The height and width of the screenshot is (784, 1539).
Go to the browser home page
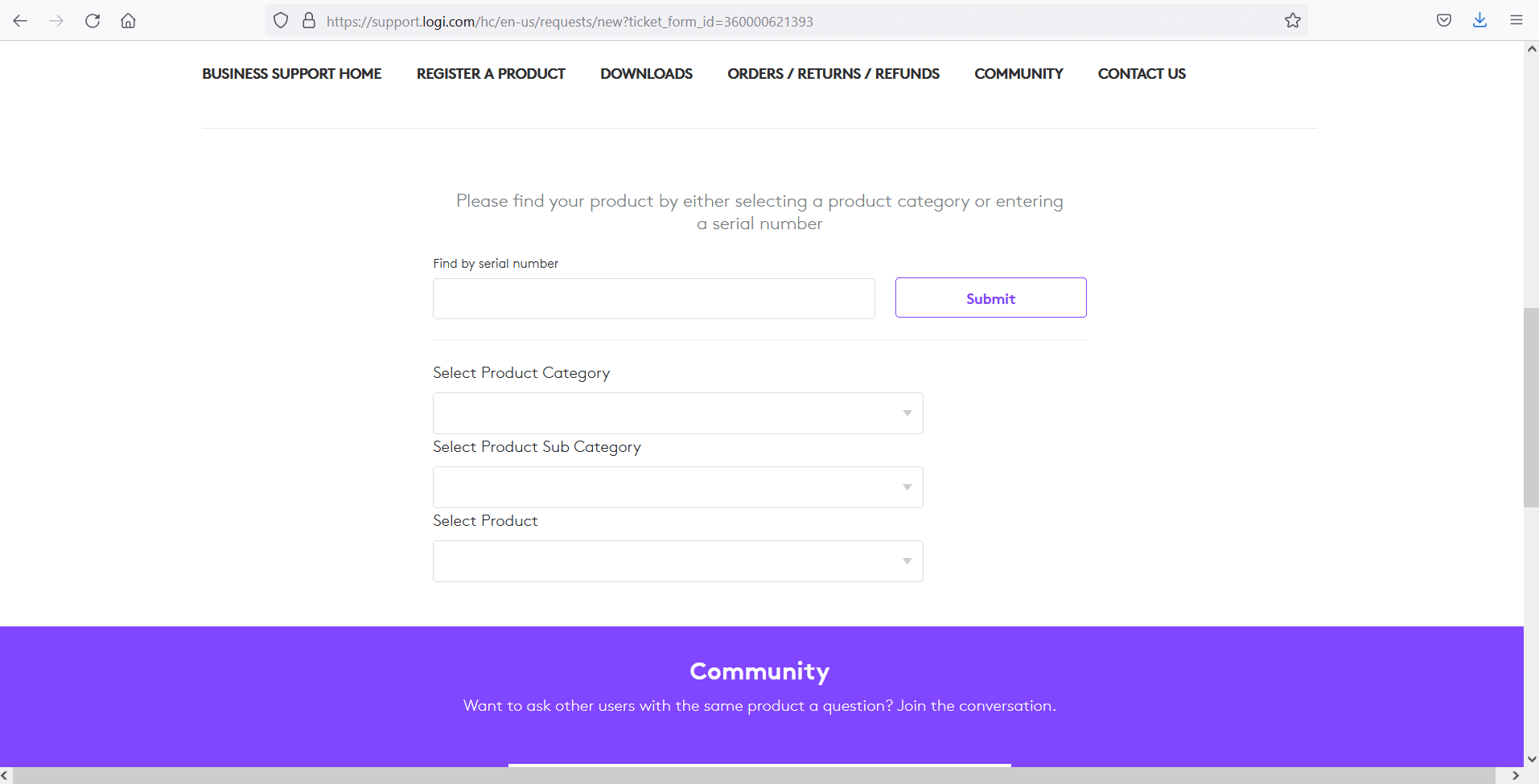[128, 21]
